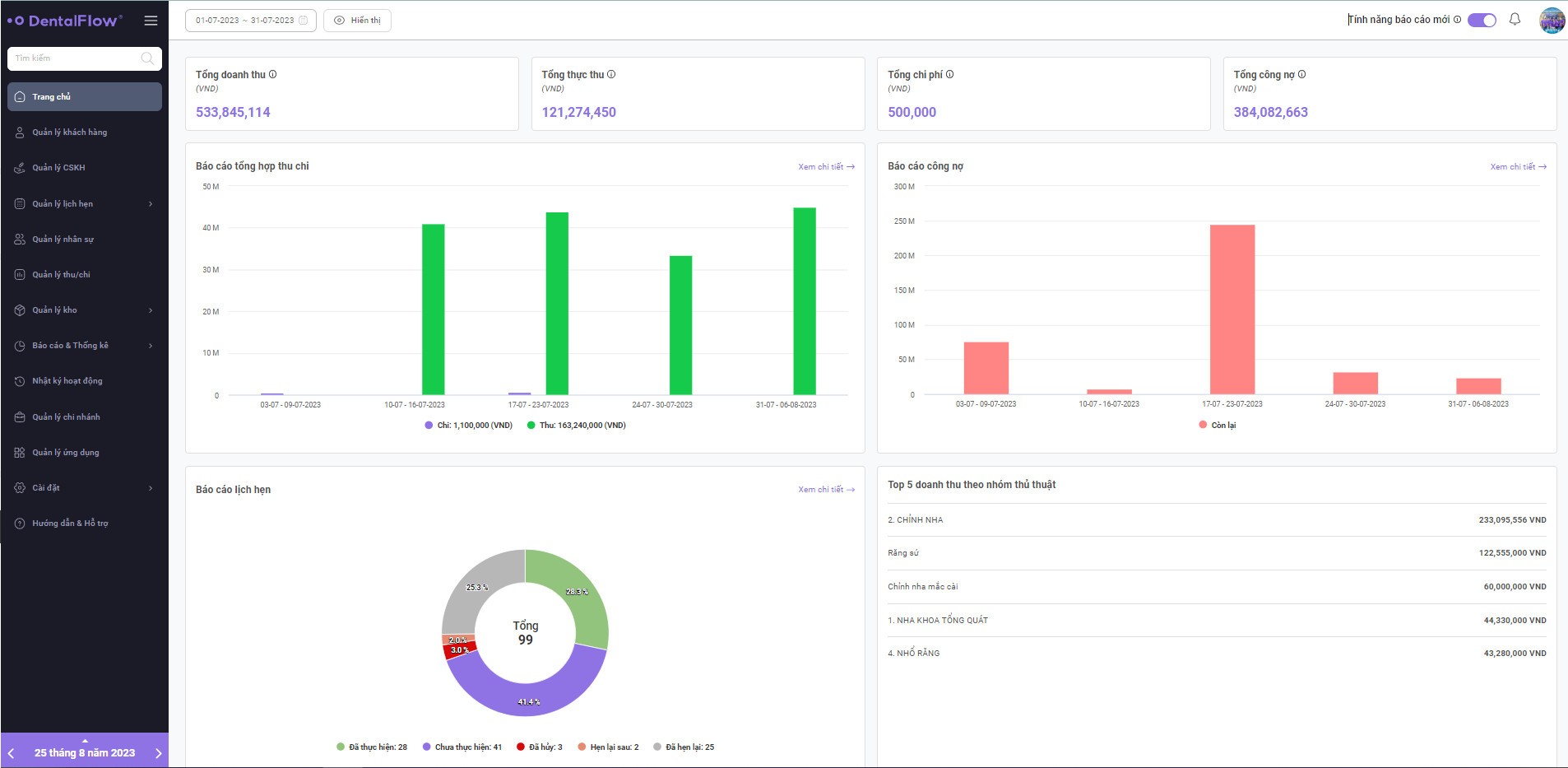
Task: Open Xem chi tiết for Báo cáo công nợ
Action: pyautogui.click(x=1518, y=167)
